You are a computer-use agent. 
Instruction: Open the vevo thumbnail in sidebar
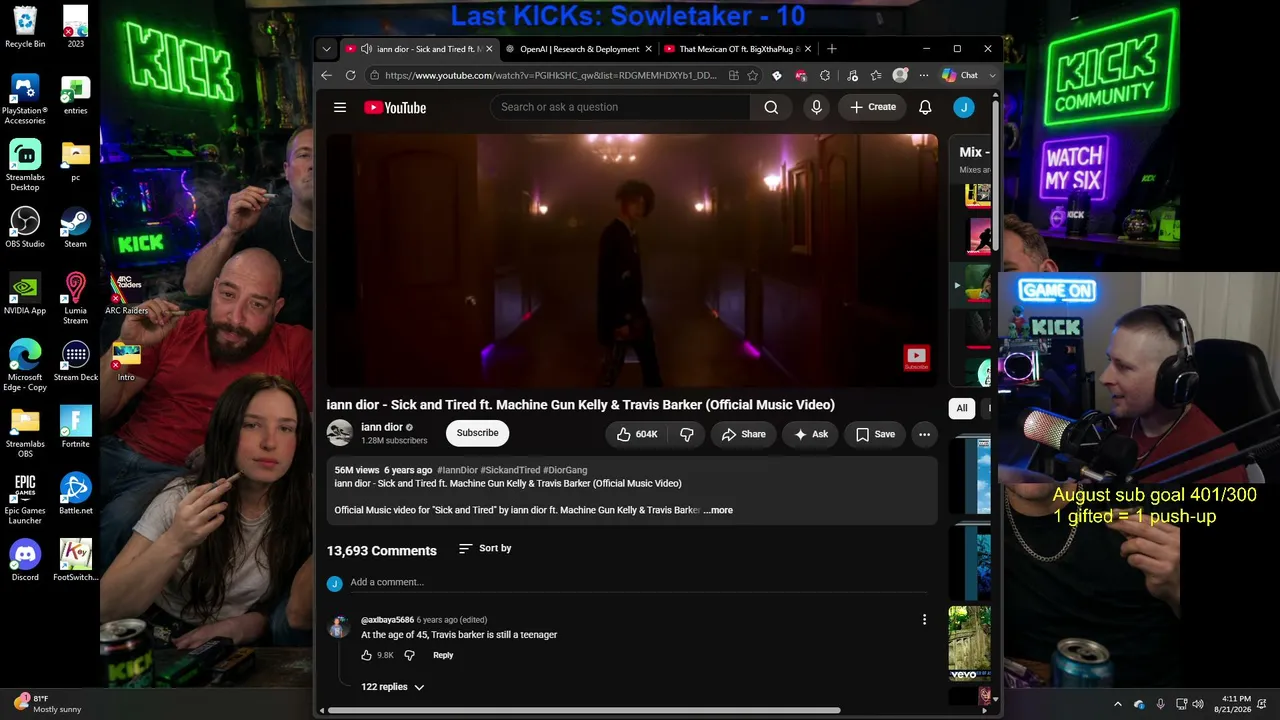click(969, 643)
